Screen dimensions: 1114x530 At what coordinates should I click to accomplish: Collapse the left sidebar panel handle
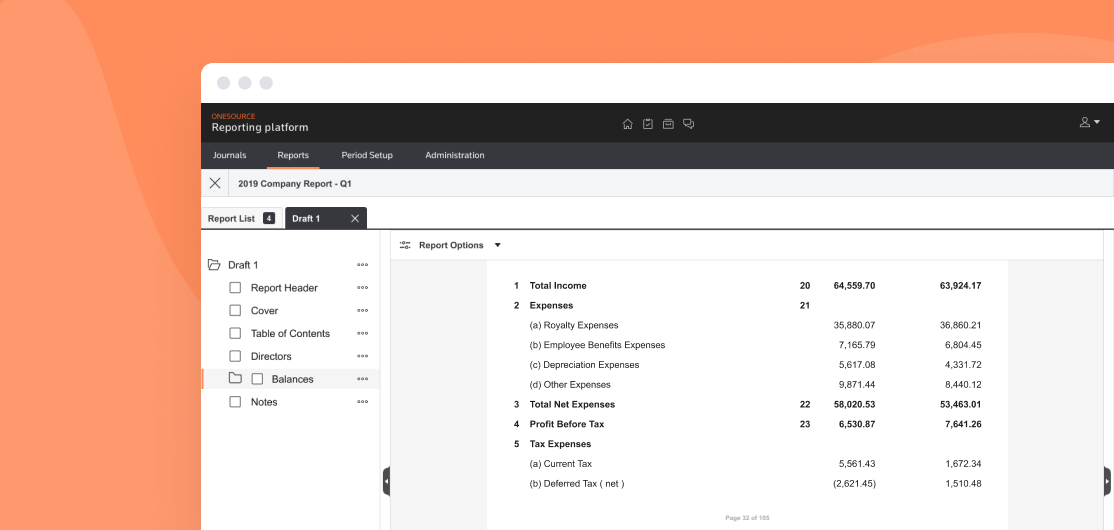(x=386, y=481)
